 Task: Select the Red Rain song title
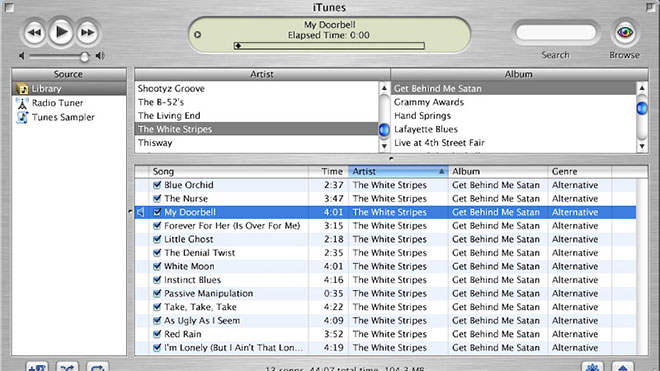point(183,334)
